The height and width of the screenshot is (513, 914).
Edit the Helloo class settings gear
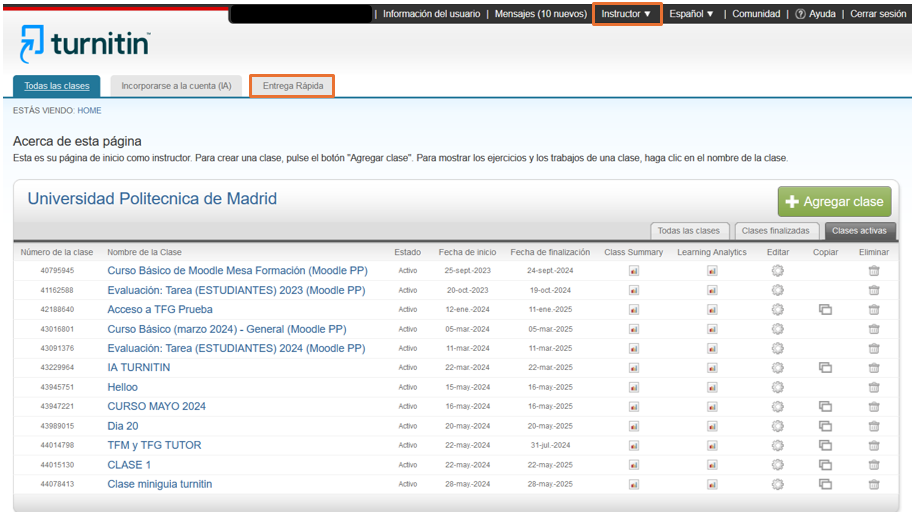pos(778,387)
